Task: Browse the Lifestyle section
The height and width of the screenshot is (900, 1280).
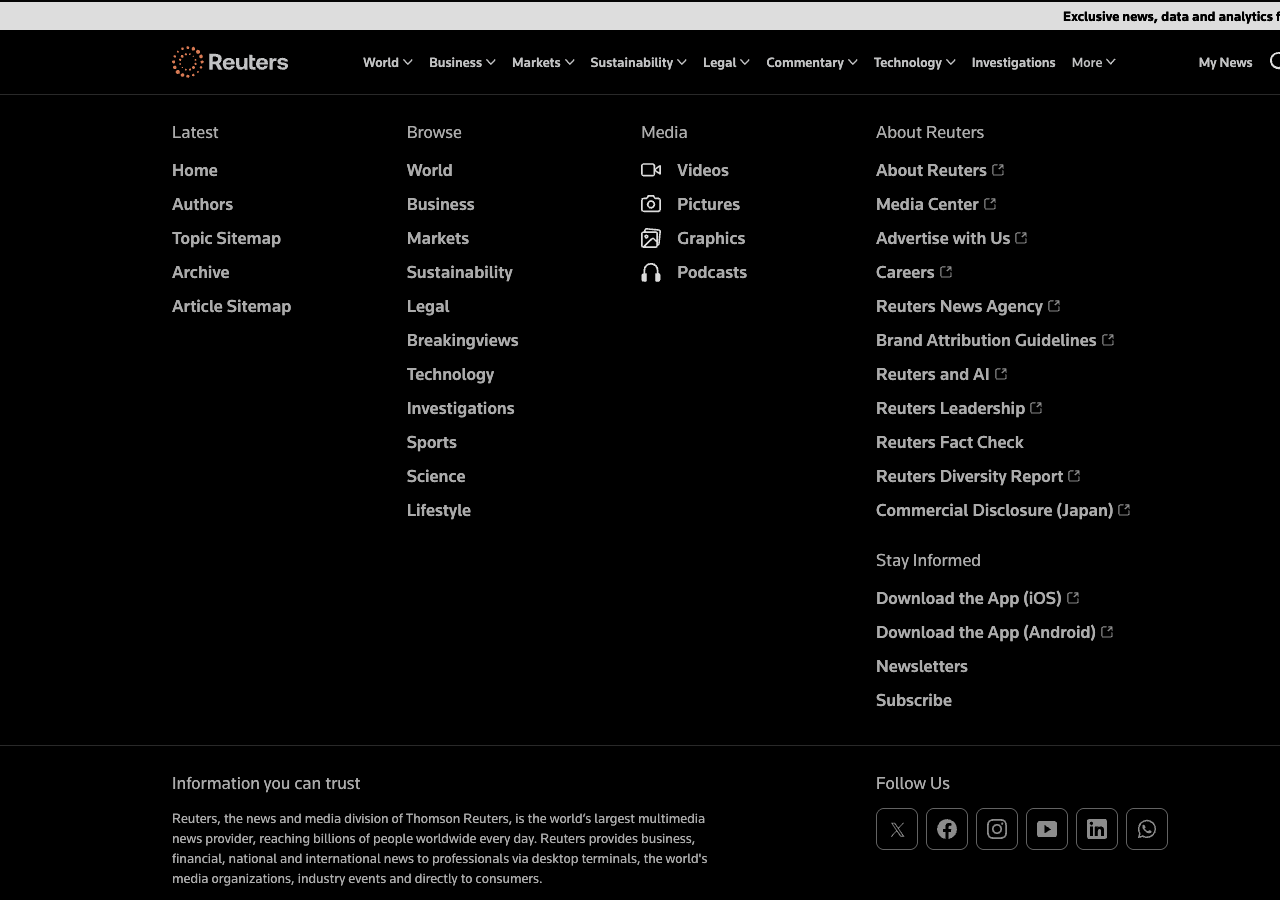Action: 438,510
